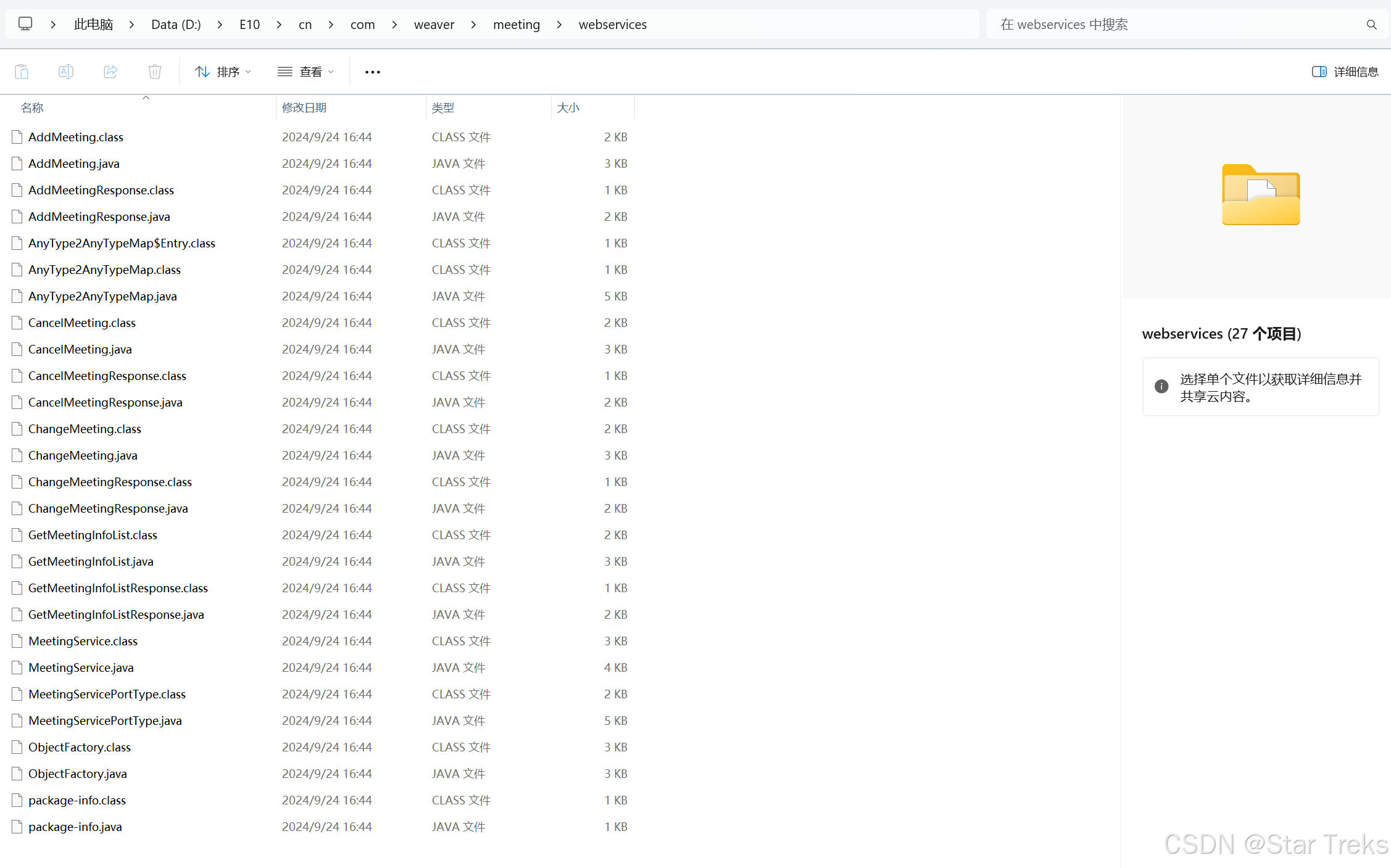Select ObjectFactory.java file
This screenshot has height=868, width=1391.
[x=77, y=774]
